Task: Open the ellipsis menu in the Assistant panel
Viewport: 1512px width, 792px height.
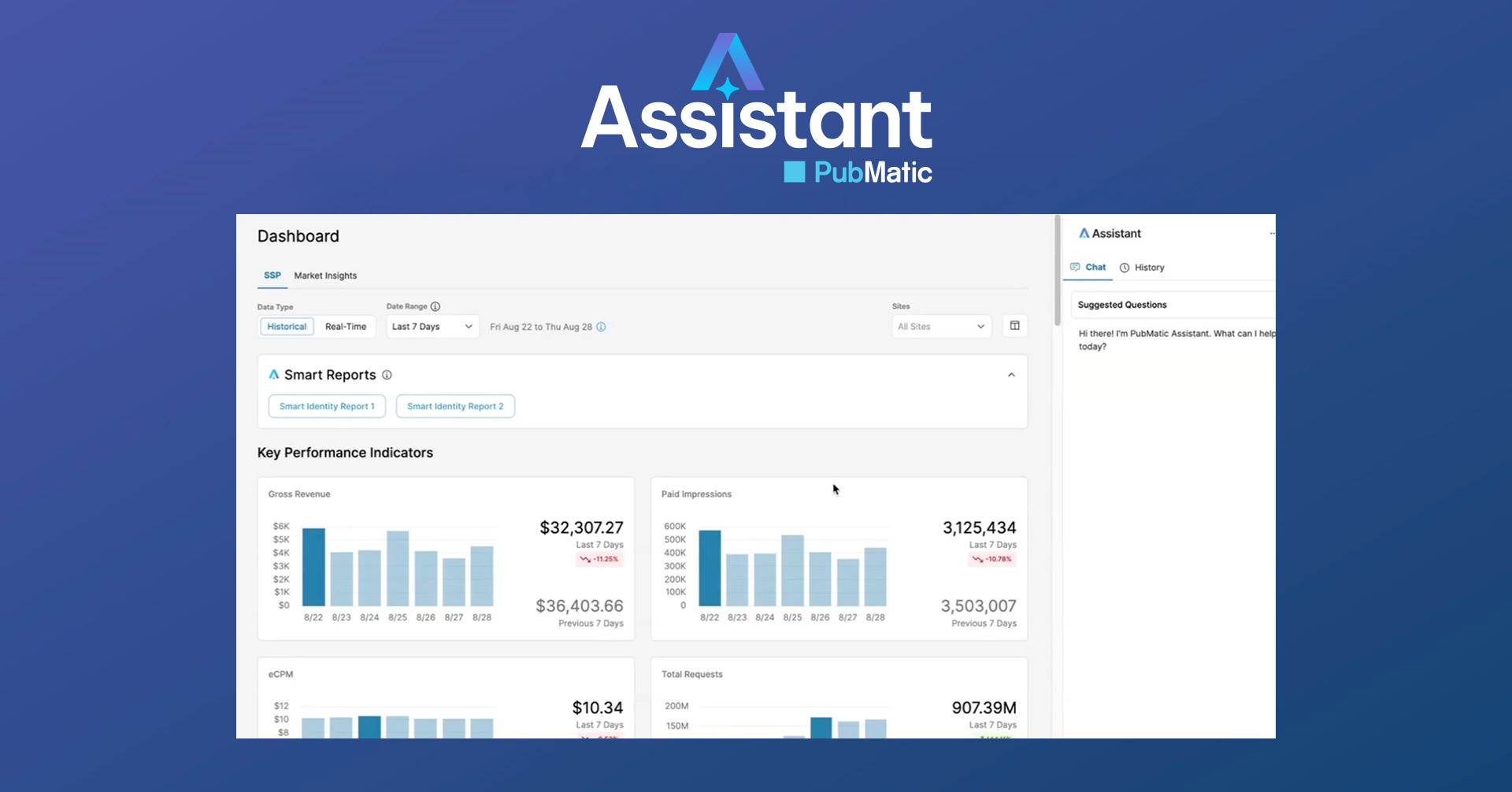Action: tap(1271, 233)
